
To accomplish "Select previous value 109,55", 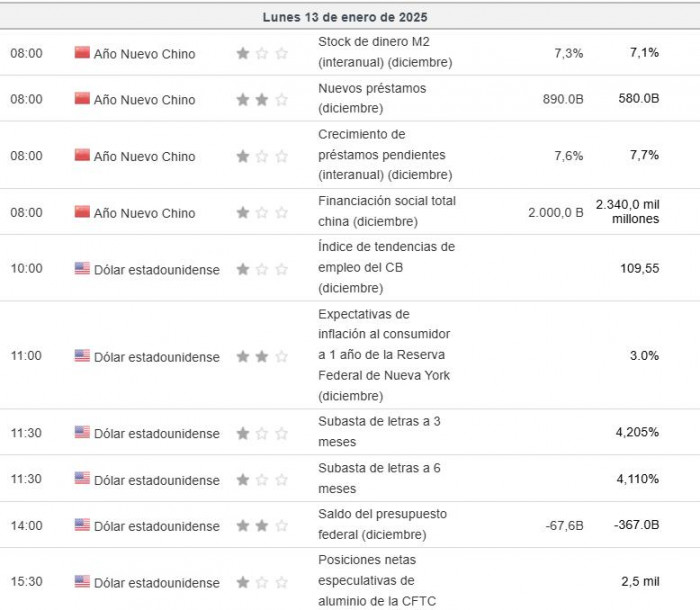I will pos(639,268).
